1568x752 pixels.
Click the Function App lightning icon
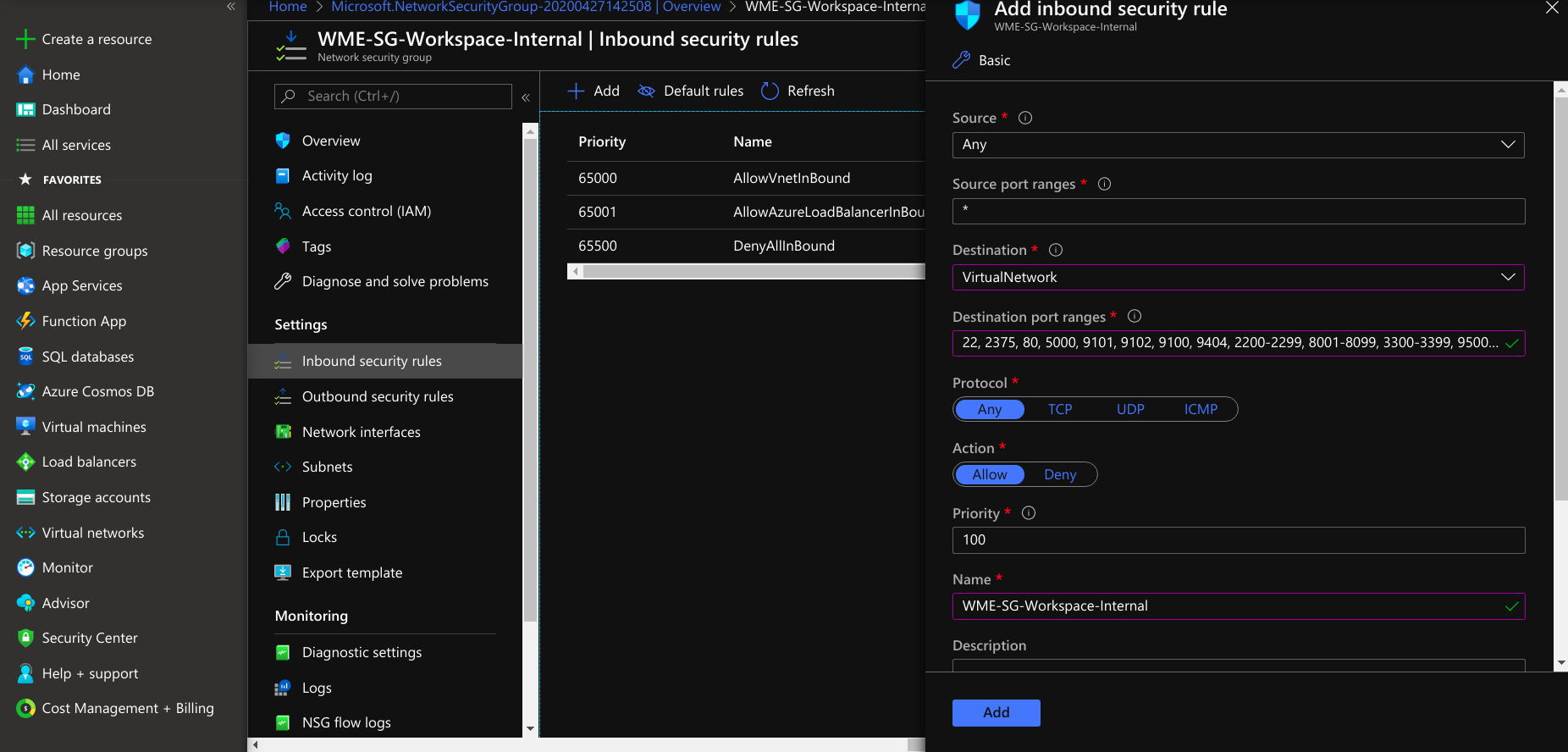click(25, 321)
